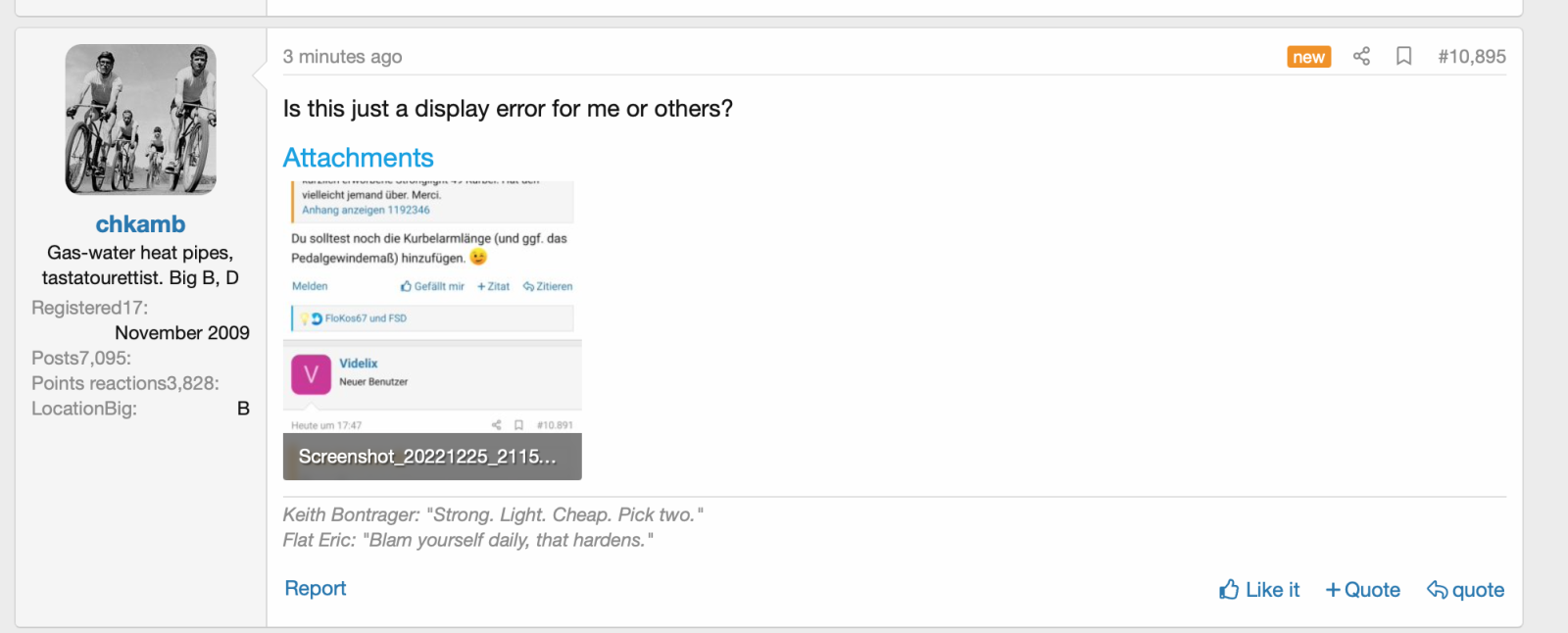This screenshot has height=633, width=1568.
Task: Click the "3 minutes ago" timestamp
Action: pyautogui.click(x=342, y=57)
